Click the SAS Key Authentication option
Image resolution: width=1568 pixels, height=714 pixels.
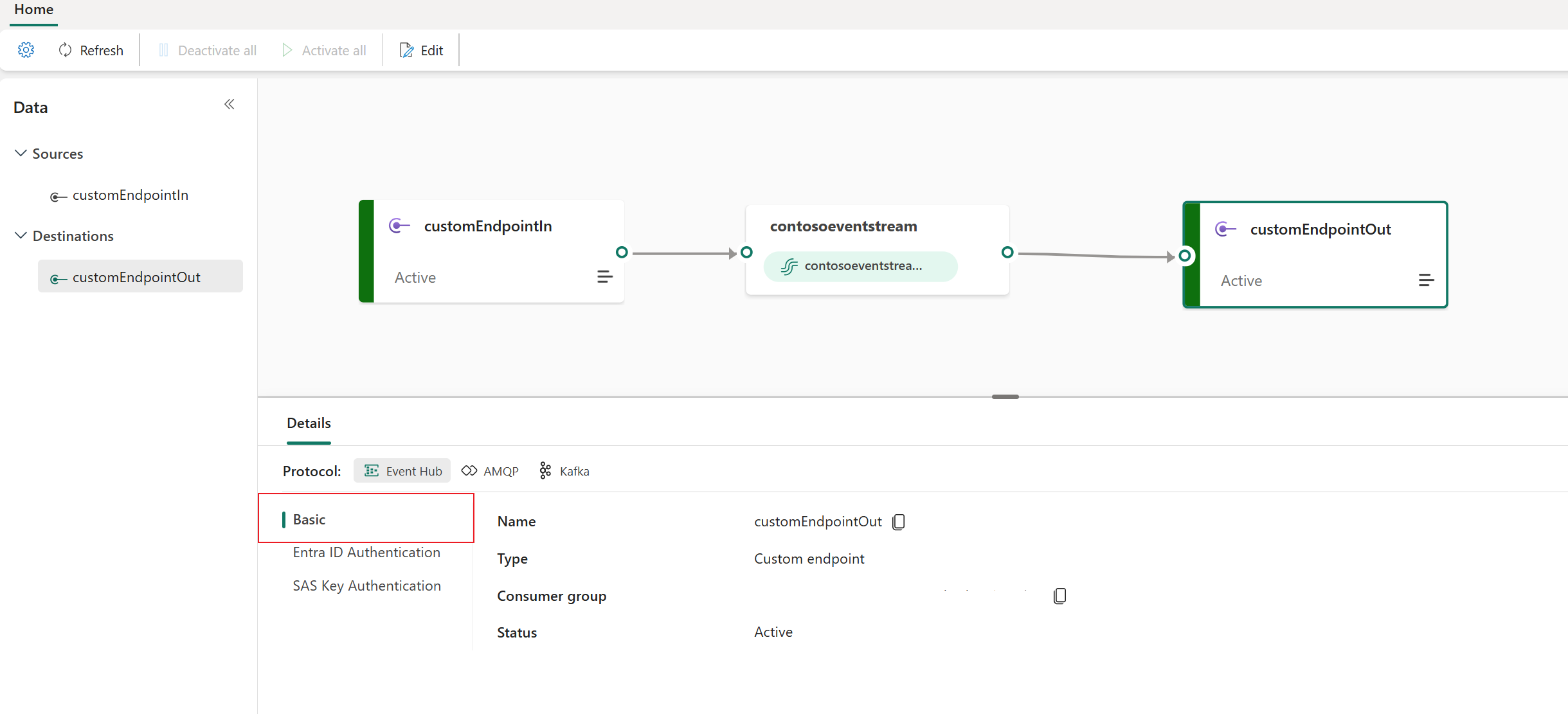click(365, 585)
